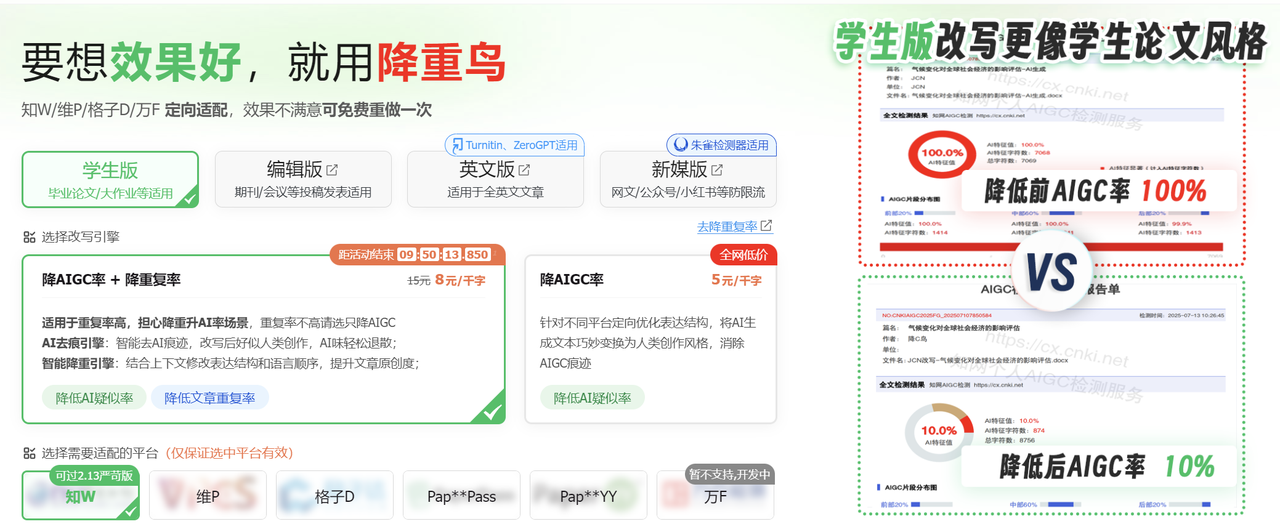Click green checkmark on selected engine card
Image resolution: width=1280 pixels, height=532 pixels.
(491, 410)
